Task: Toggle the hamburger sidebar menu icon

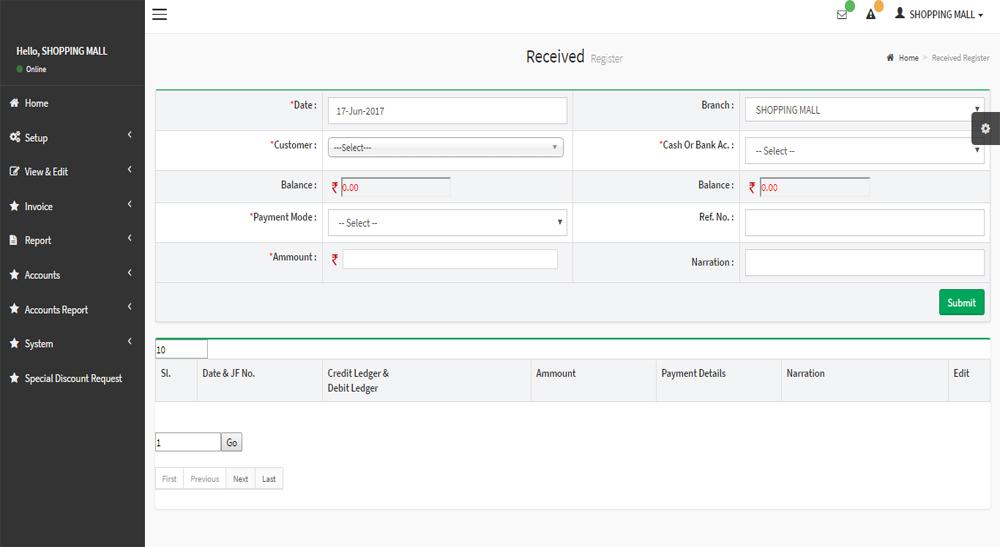Action: point(159,14)
